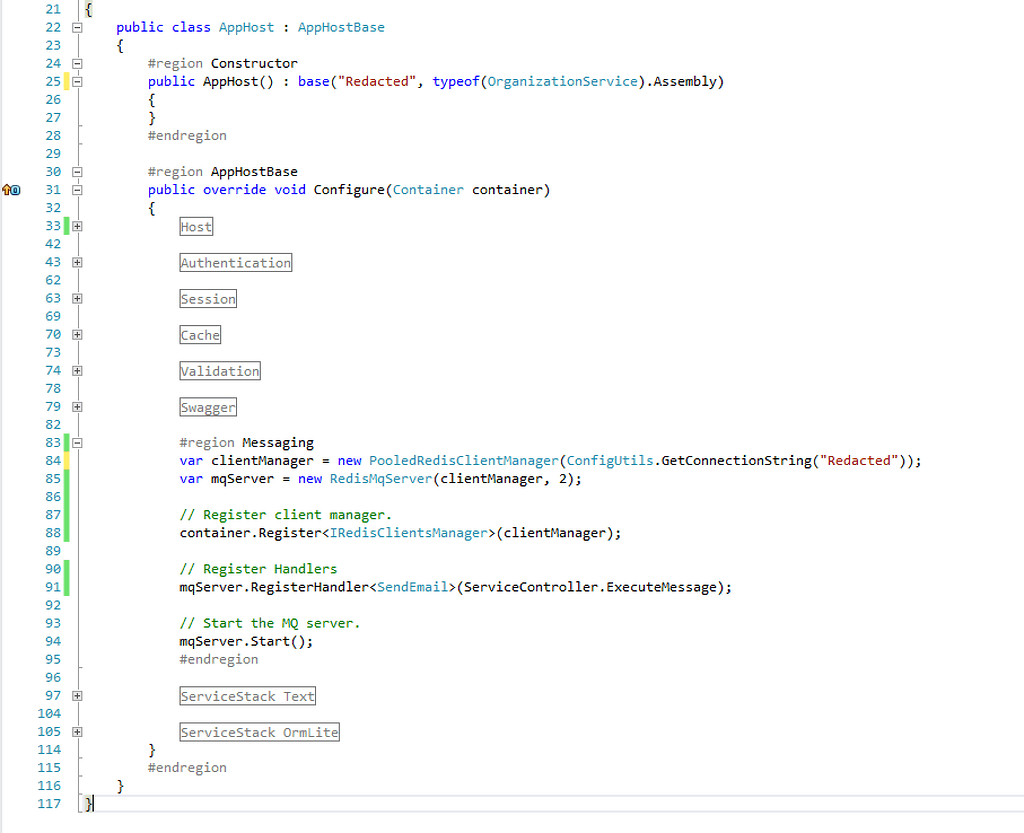Viewport: 1024px width, 833px height.
Task: Click the blue zero badge icon beside the arrow
Action: pyautogui.click(x=16, y=190)
